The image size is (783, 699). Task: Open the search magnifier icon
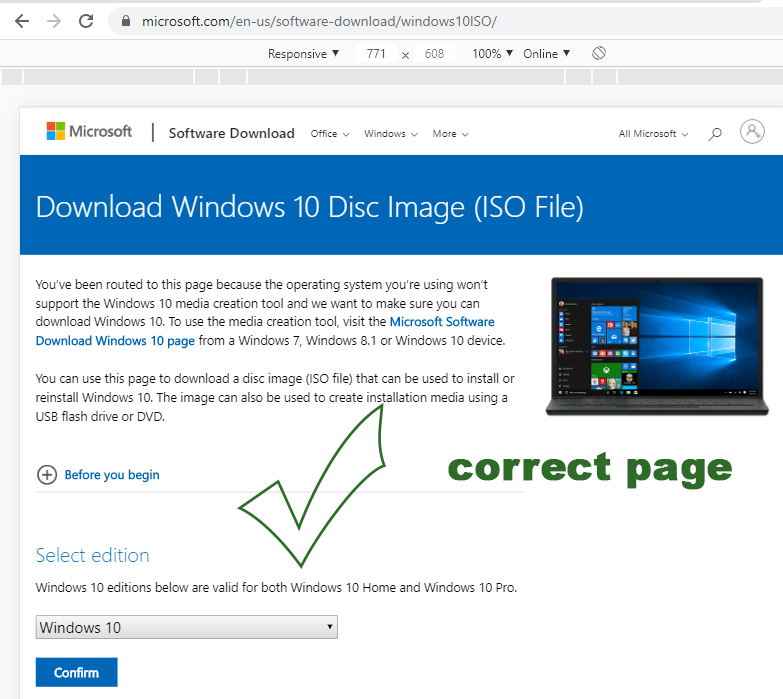point(715,133)
